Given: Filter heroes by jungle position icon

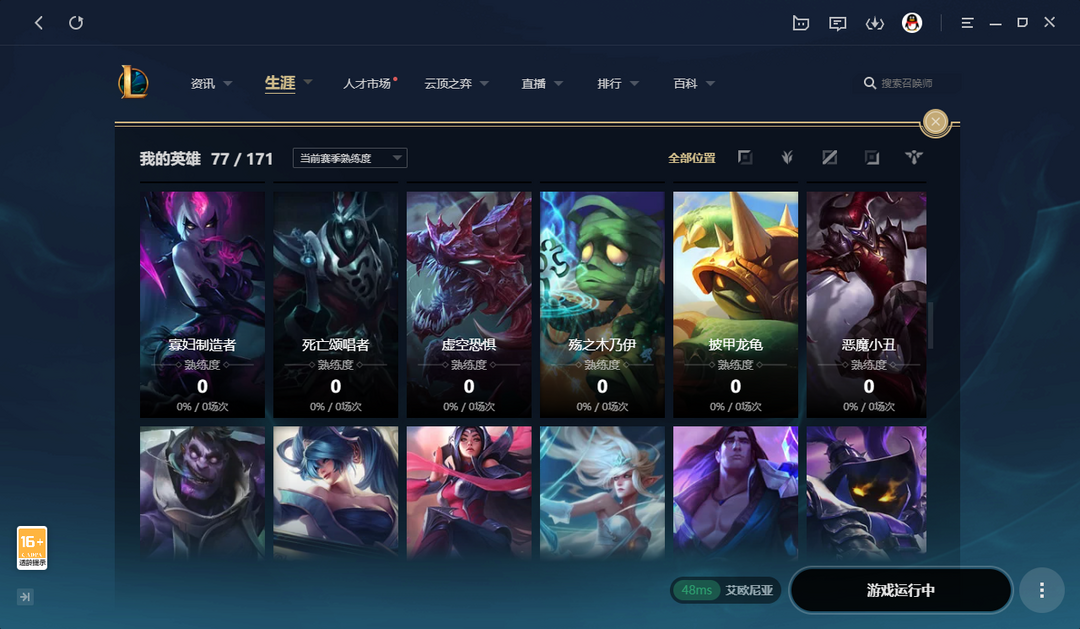Looking at the screenshot, I should [787, 158].
